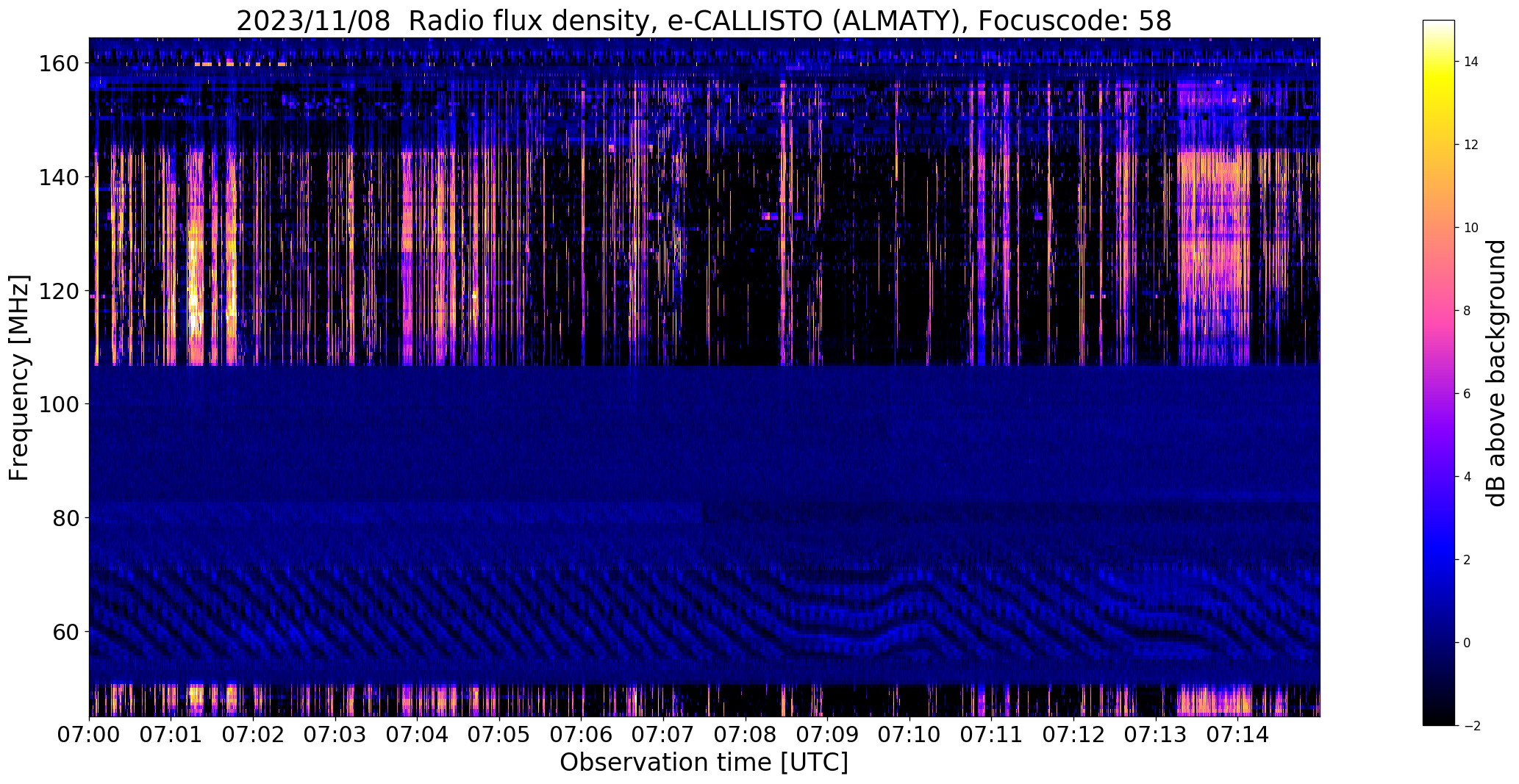Click the 140 tick label on frequency axis
The image size is (1519, 784).
pos(59,178)
